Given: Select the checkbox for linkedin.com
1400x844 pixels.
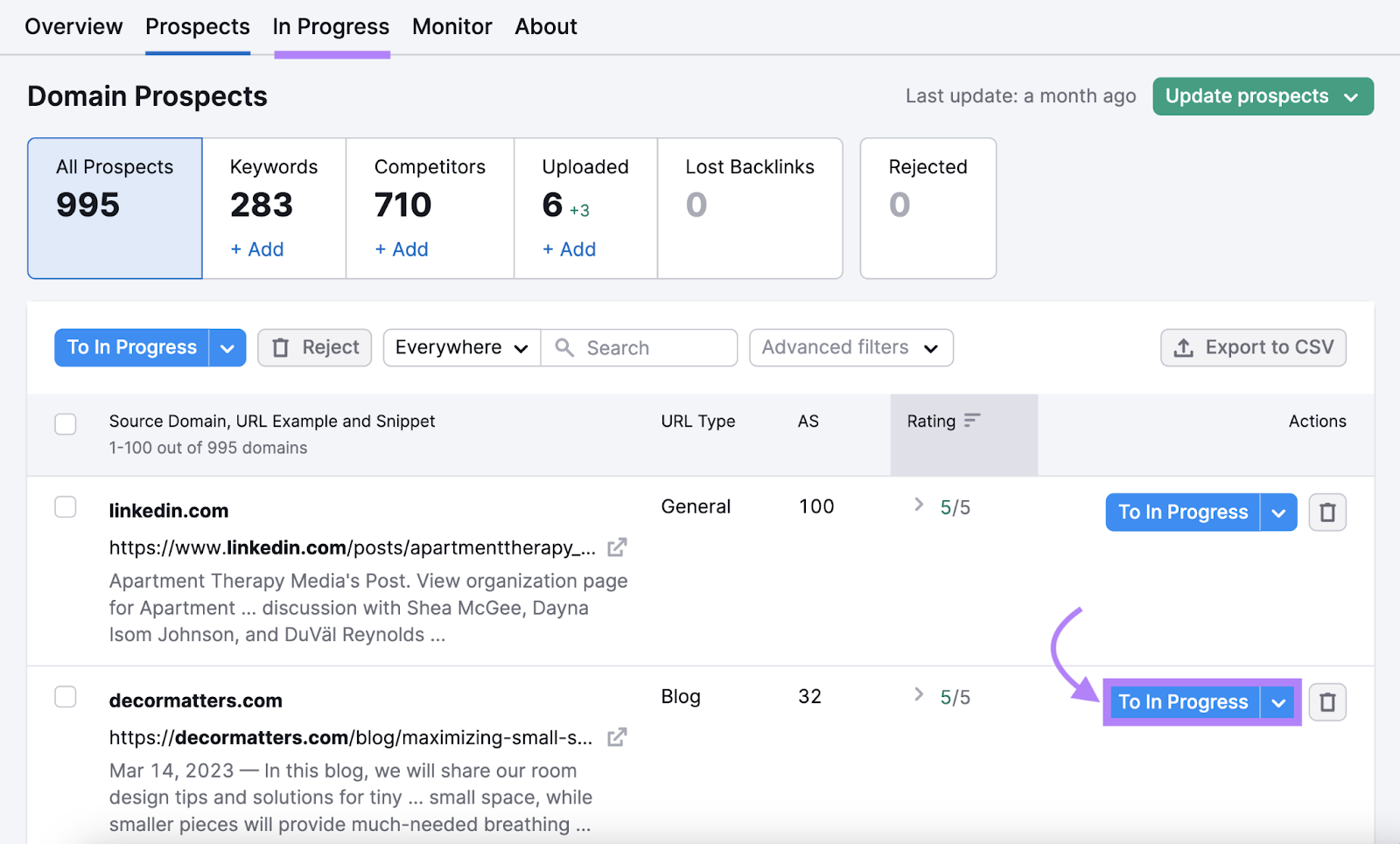Looking at the screenshot, I should [65, 506].
